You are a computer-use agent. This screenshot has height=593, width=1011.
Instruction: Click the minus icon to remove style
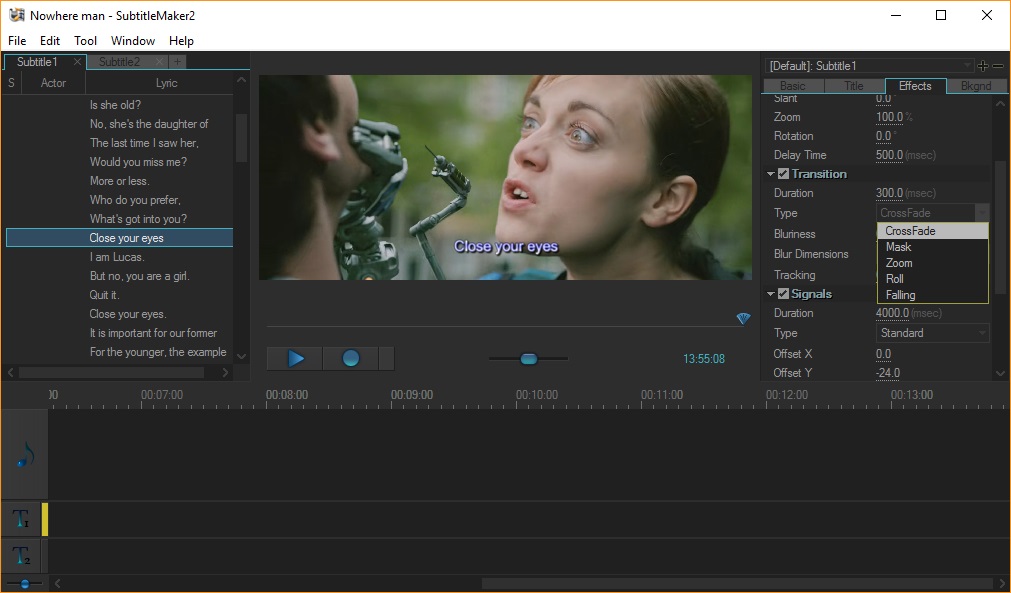997,65
